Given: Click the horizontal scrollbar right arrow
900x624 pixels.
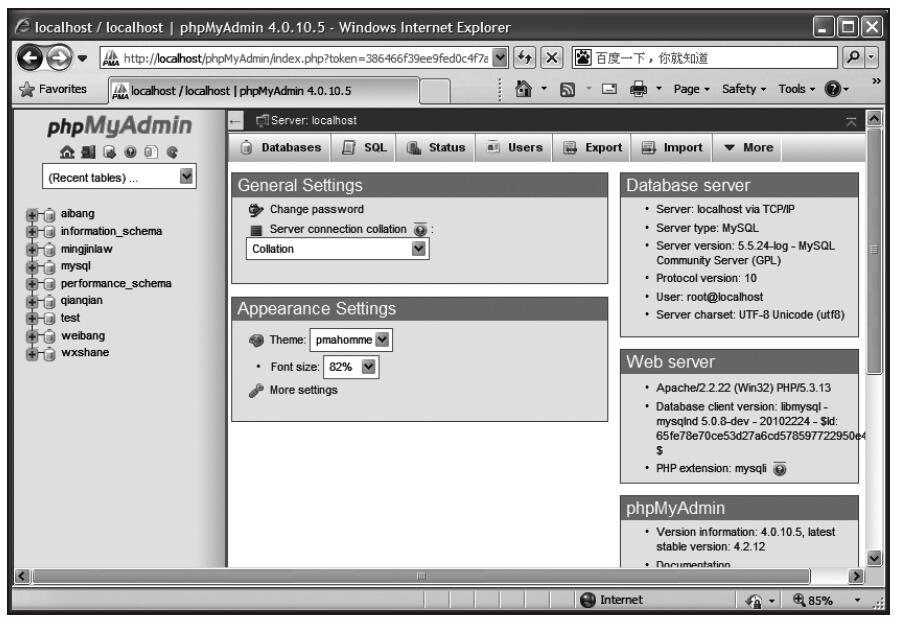Looking at the screenshot, I should [856, 576].
